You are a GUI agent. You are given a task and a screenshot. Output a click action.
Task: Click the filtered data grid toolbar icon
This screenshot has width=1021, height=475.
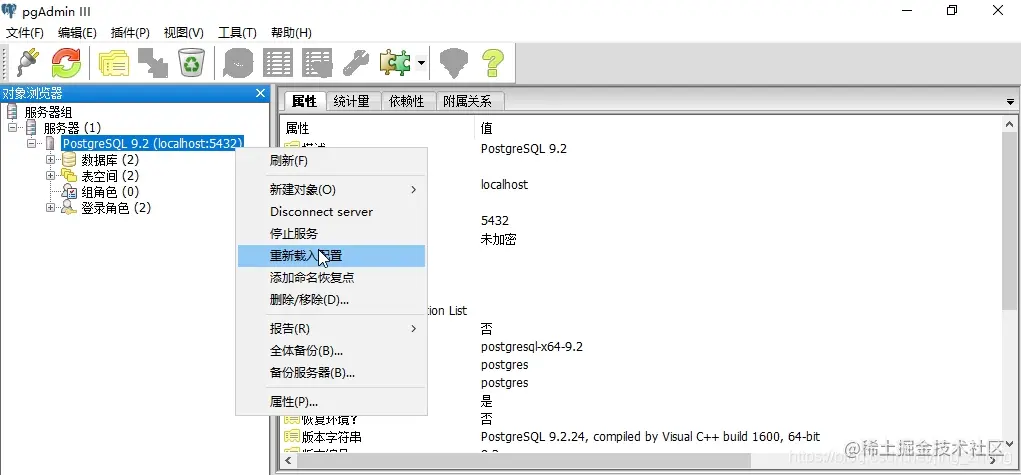coord(317,63)
